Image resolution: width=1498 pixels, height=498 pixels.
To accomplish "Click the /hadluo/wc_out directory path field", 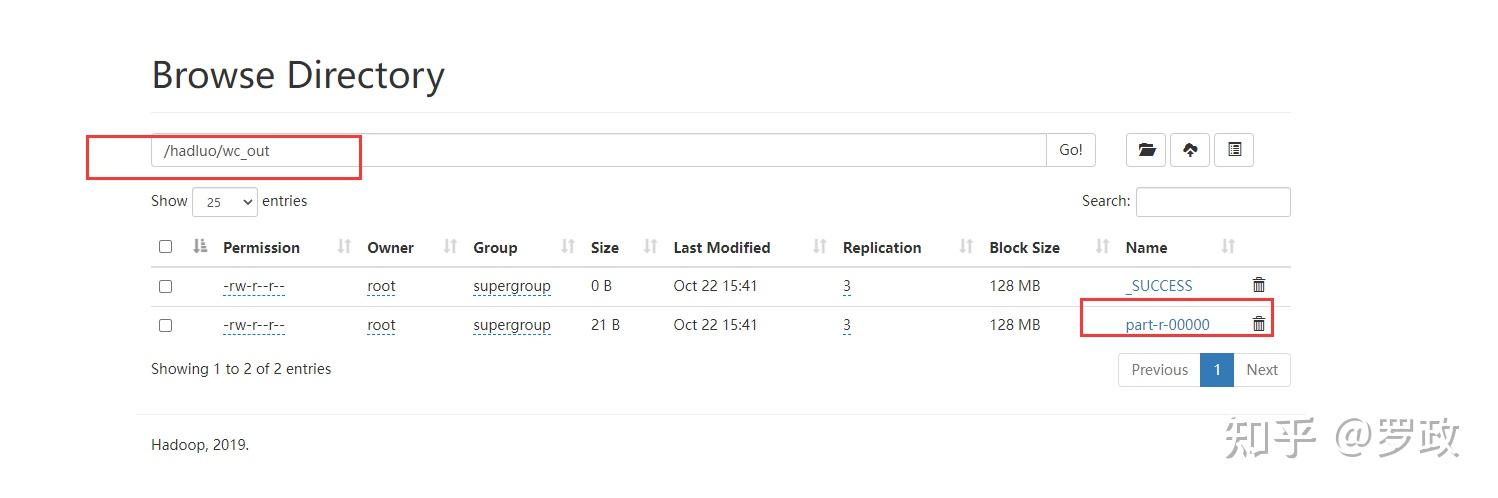I will [599, 150].
